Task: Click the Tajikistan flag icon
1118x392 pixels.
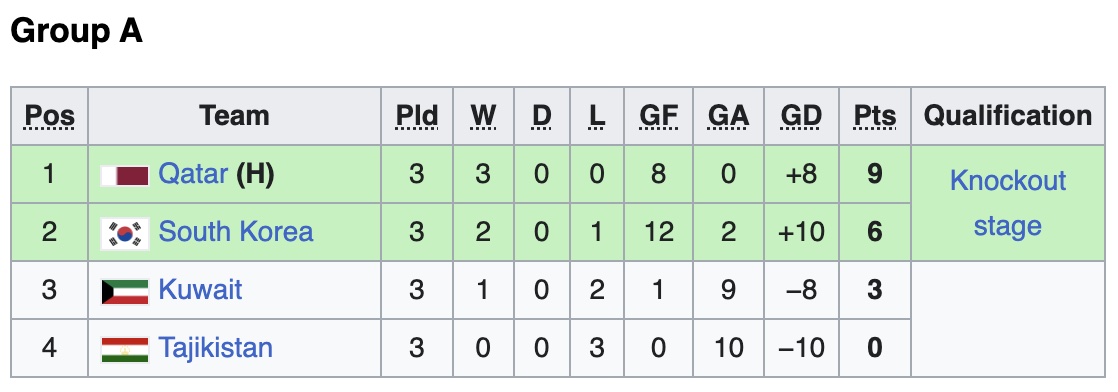Action: tap(125, 349)
